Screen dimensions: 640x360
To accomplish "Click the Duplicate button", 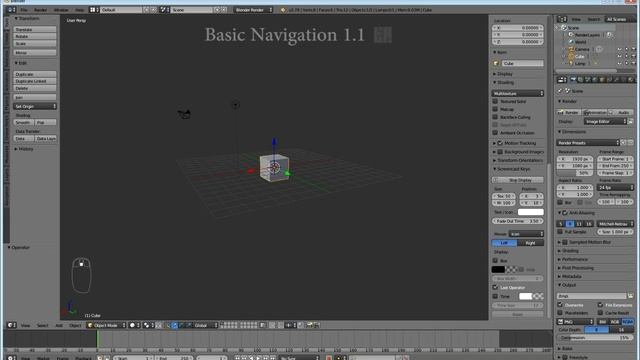I will 35,74.
